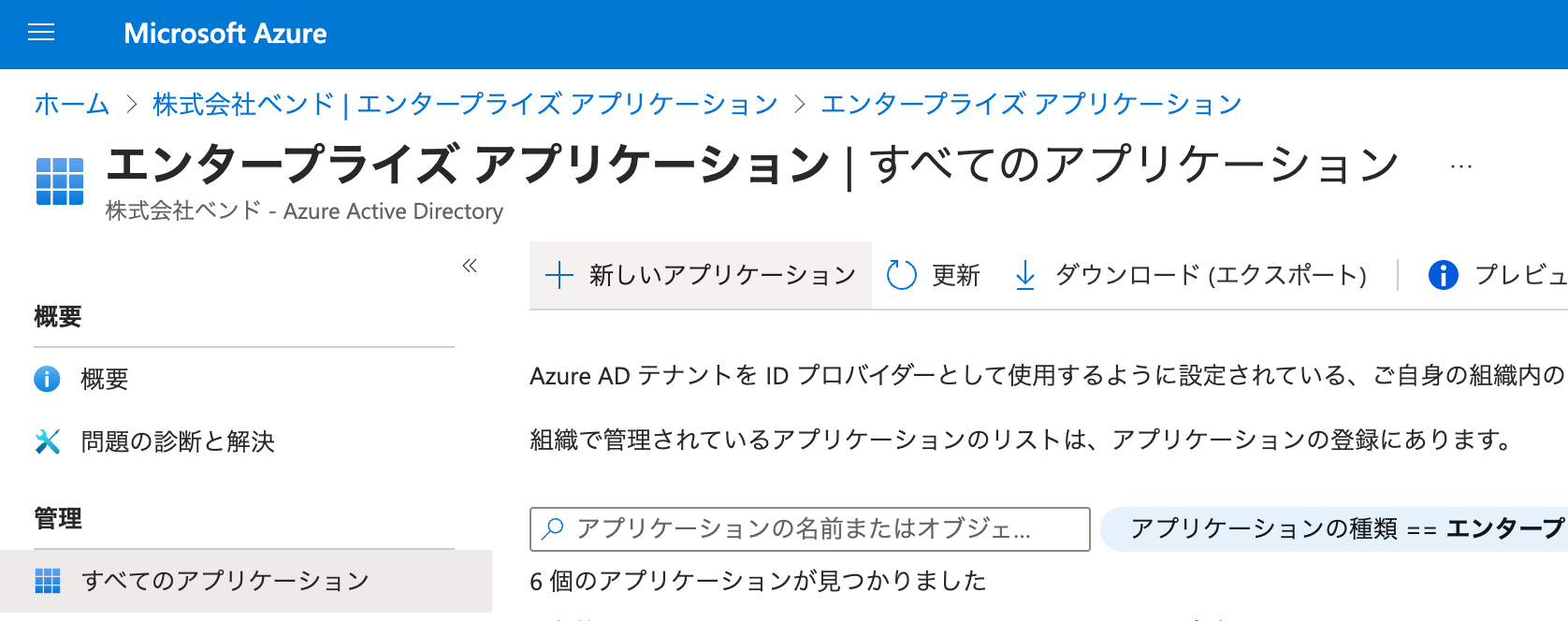Open 株式会社ベンド breadcrumb link
1568x621 pixels.
tap(465, 104)
